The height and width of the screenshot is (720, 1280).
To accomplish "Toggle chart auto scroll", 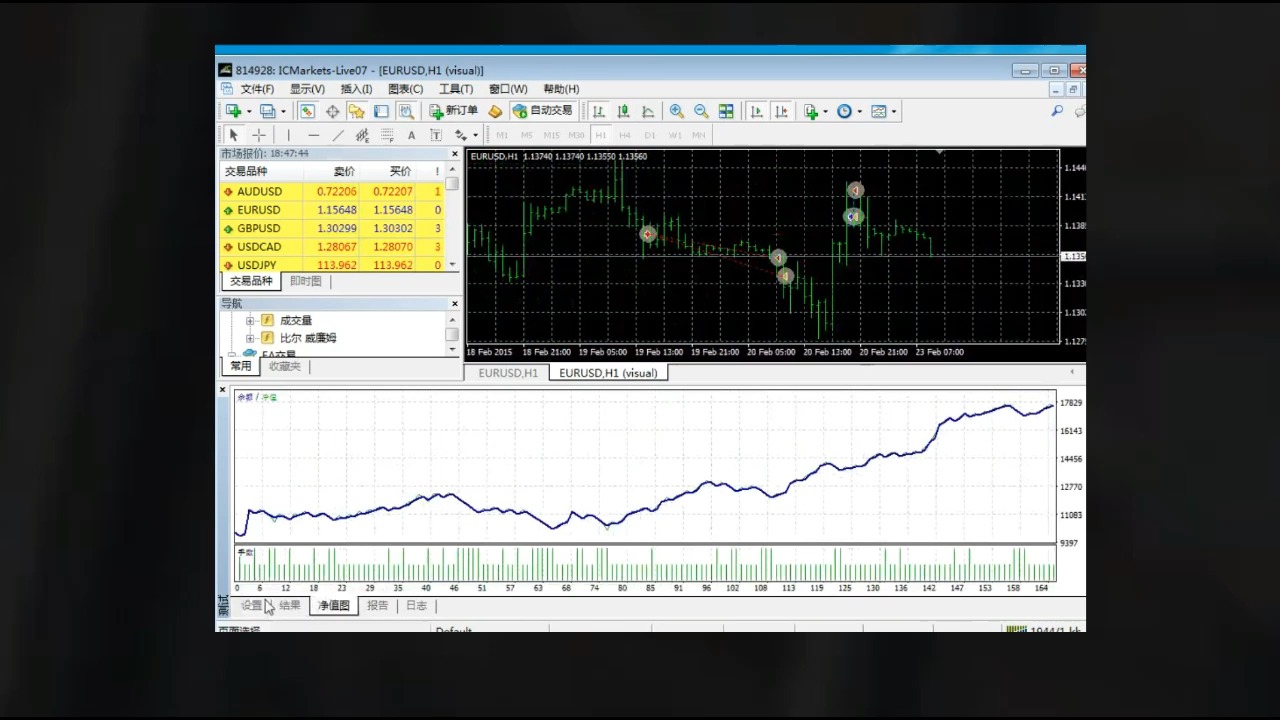I will pos(757,111).
